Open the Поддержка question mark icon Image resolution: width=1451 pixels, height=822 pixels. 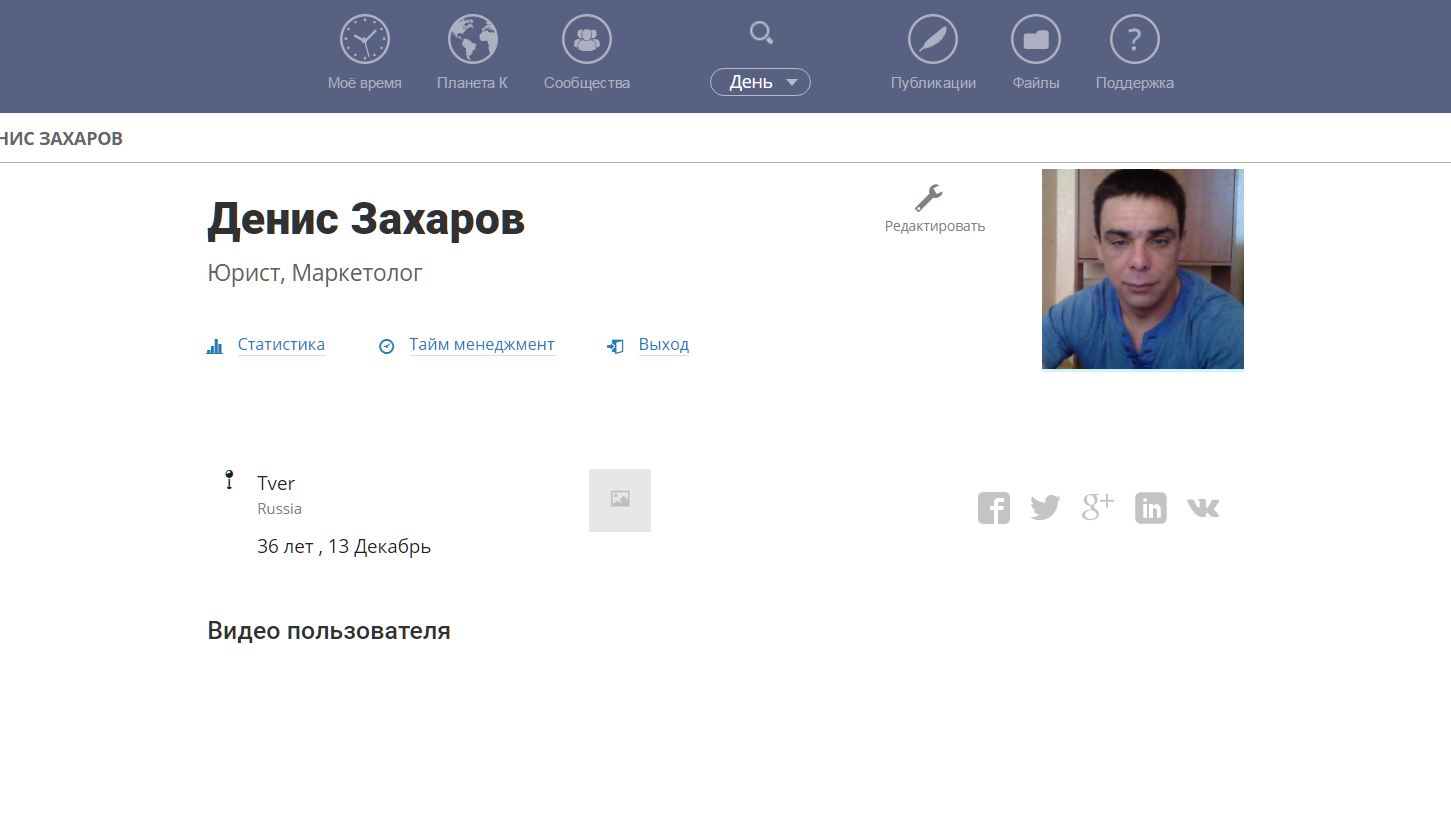(x=1135, y=40)
